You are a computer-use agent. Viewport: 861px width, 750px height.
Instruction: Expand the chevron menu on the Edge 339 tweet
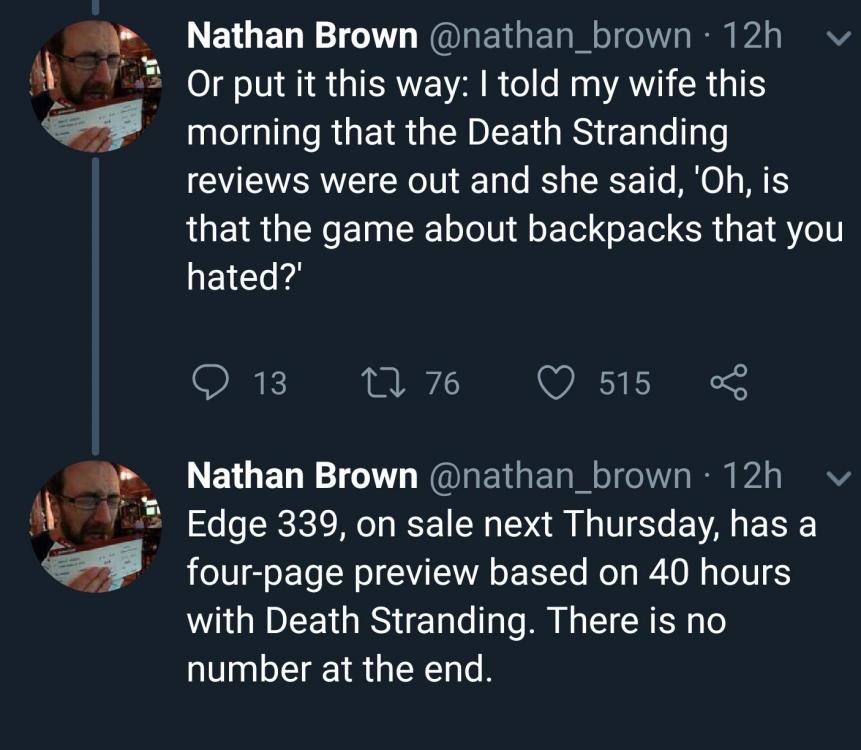point(832,479)
